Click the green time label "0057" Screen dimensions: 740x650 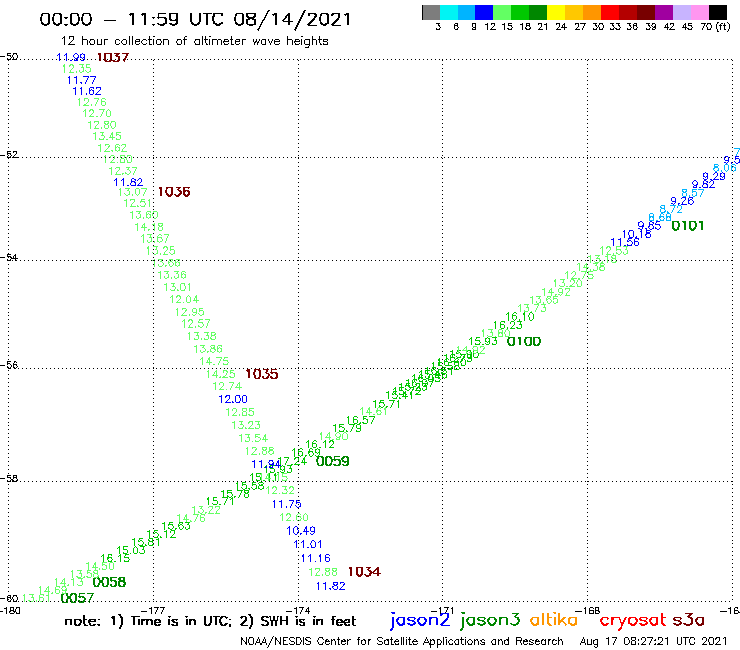click(77, 598)
